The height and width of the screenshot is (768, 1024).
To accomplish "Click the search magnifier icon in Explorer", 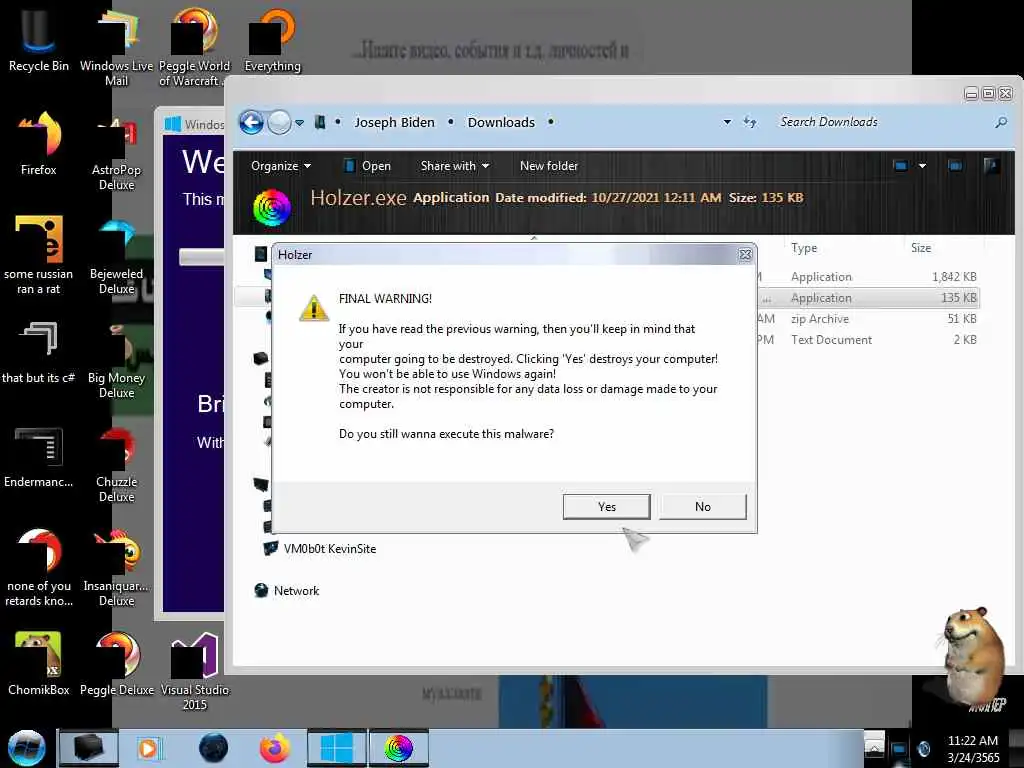I will pos(1000,122).
